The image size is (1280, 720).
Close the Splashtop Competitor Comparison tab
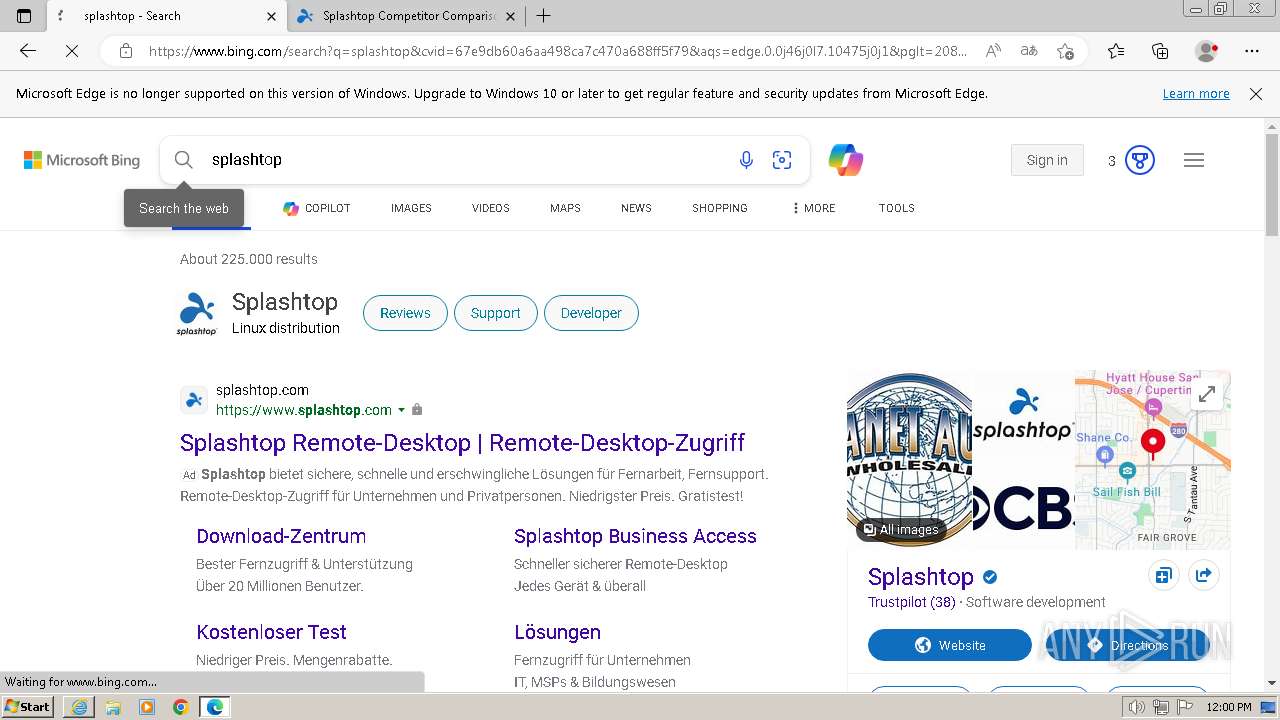point(511,16)
